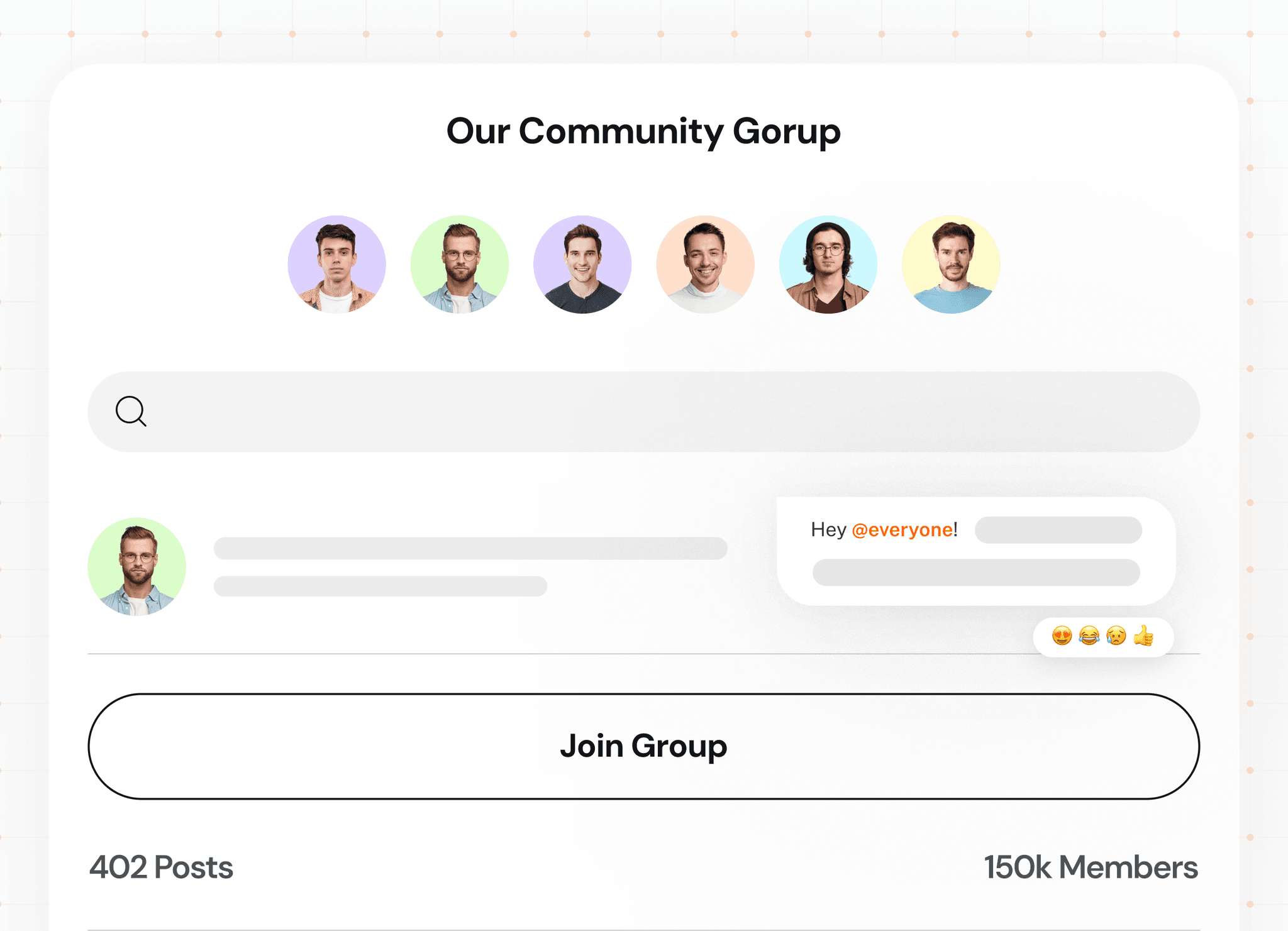
Task: Click inside the search bar field
Action: [644, 412]
